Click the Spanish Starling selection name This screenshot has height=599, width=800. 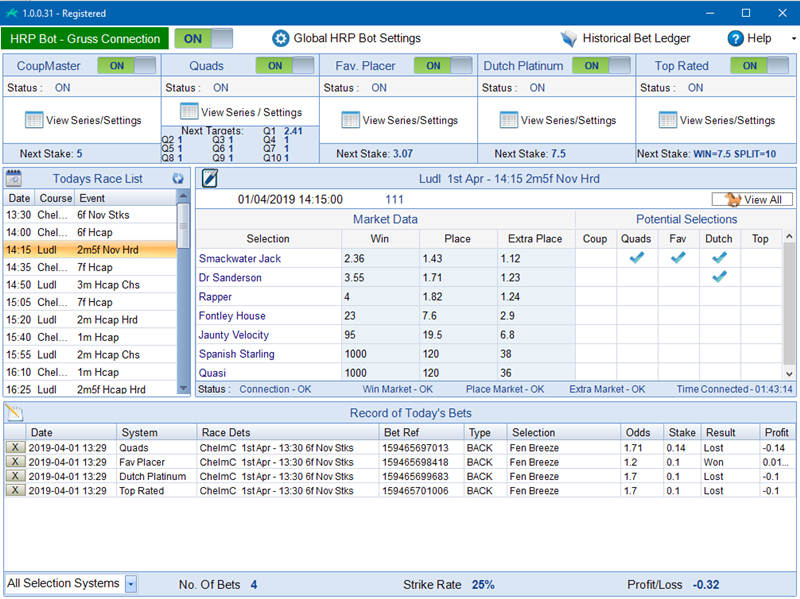237,354
